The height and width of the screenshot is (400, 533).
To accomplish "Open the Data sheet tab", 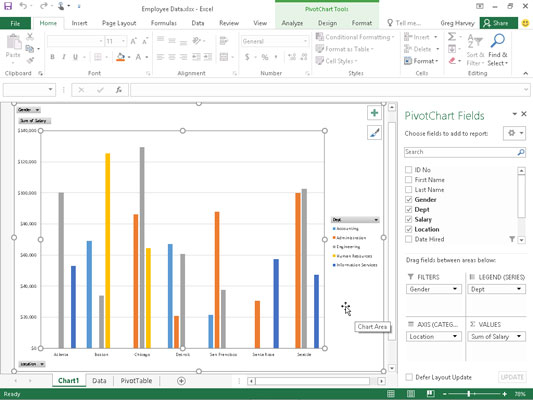I will (99, 381).
